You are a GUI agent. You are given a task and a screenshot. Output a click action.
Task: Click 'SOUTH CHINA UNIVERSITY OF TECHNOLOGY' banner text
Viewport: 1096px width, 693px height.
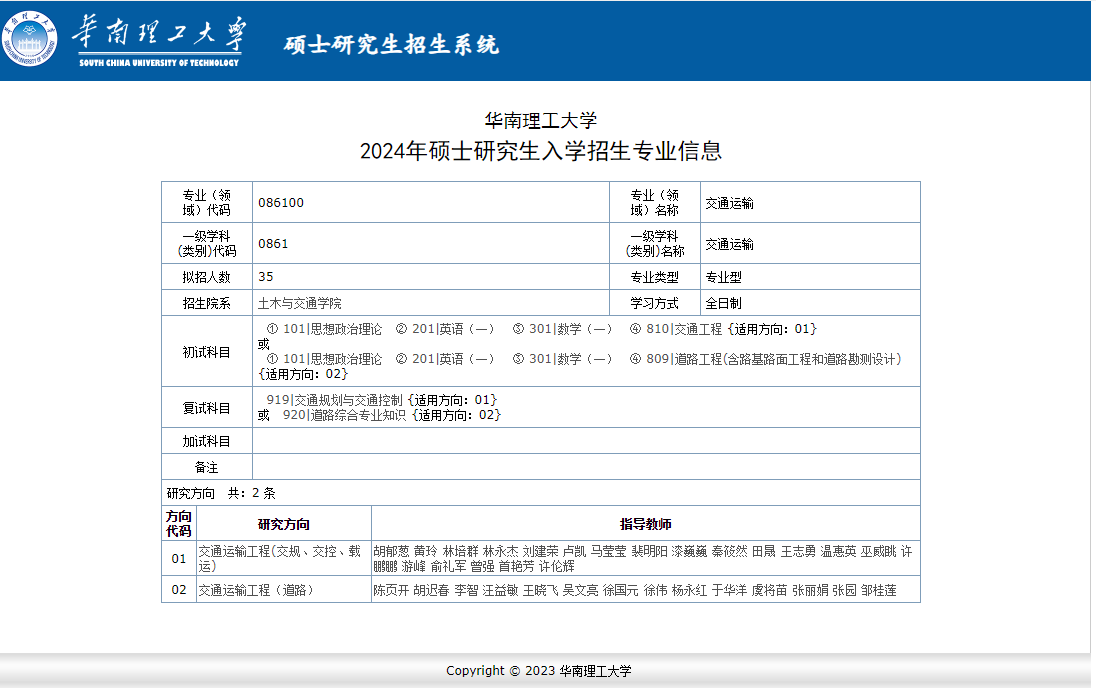click(x=159, y=63)
